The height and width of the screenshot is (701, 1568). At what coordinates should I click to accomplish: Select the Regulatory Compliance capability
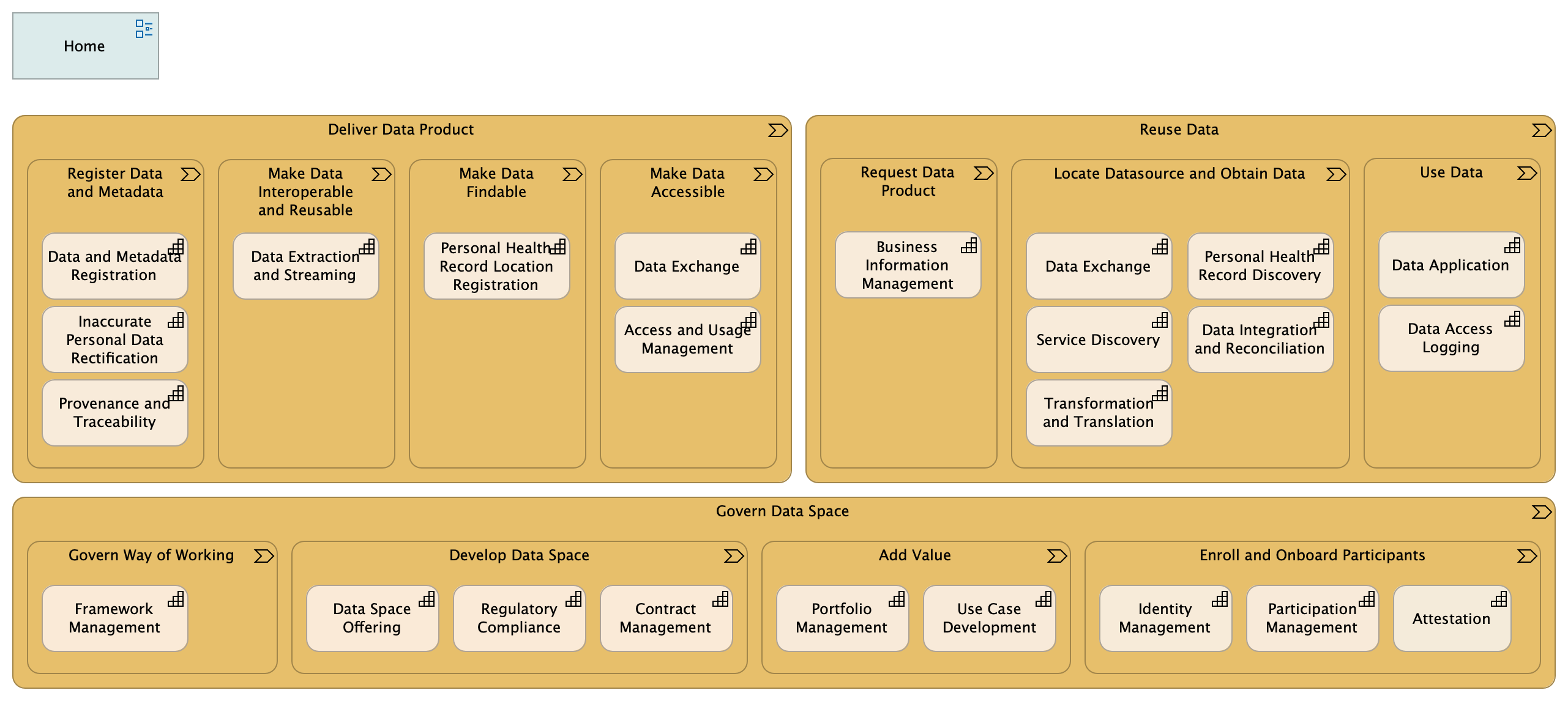pyautogui.click(x=518, y=618)
